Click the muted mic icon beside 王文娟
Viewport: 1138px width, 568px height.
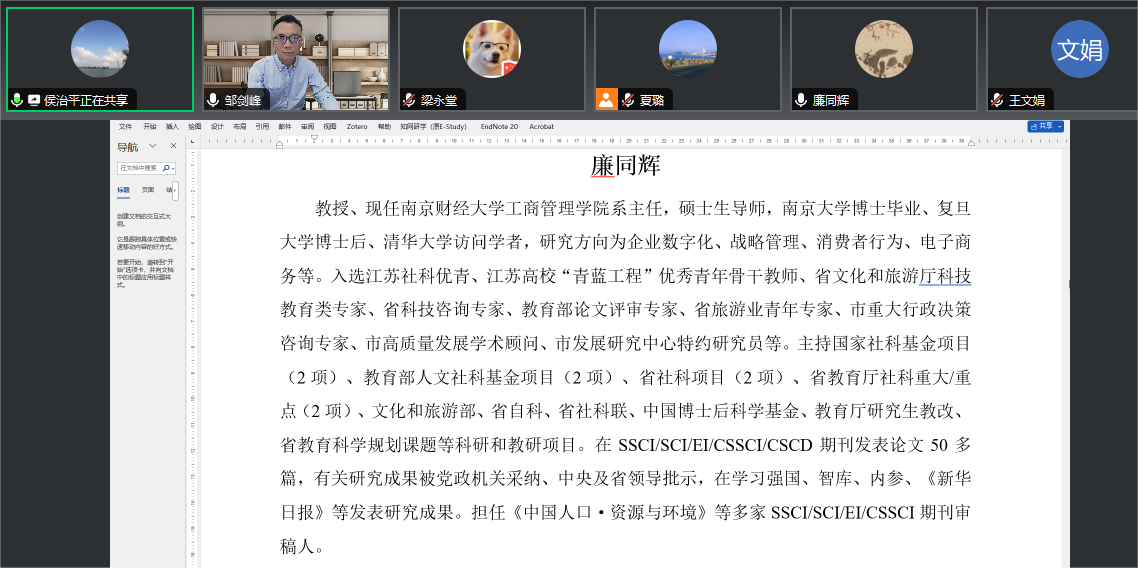pos(997,100)
